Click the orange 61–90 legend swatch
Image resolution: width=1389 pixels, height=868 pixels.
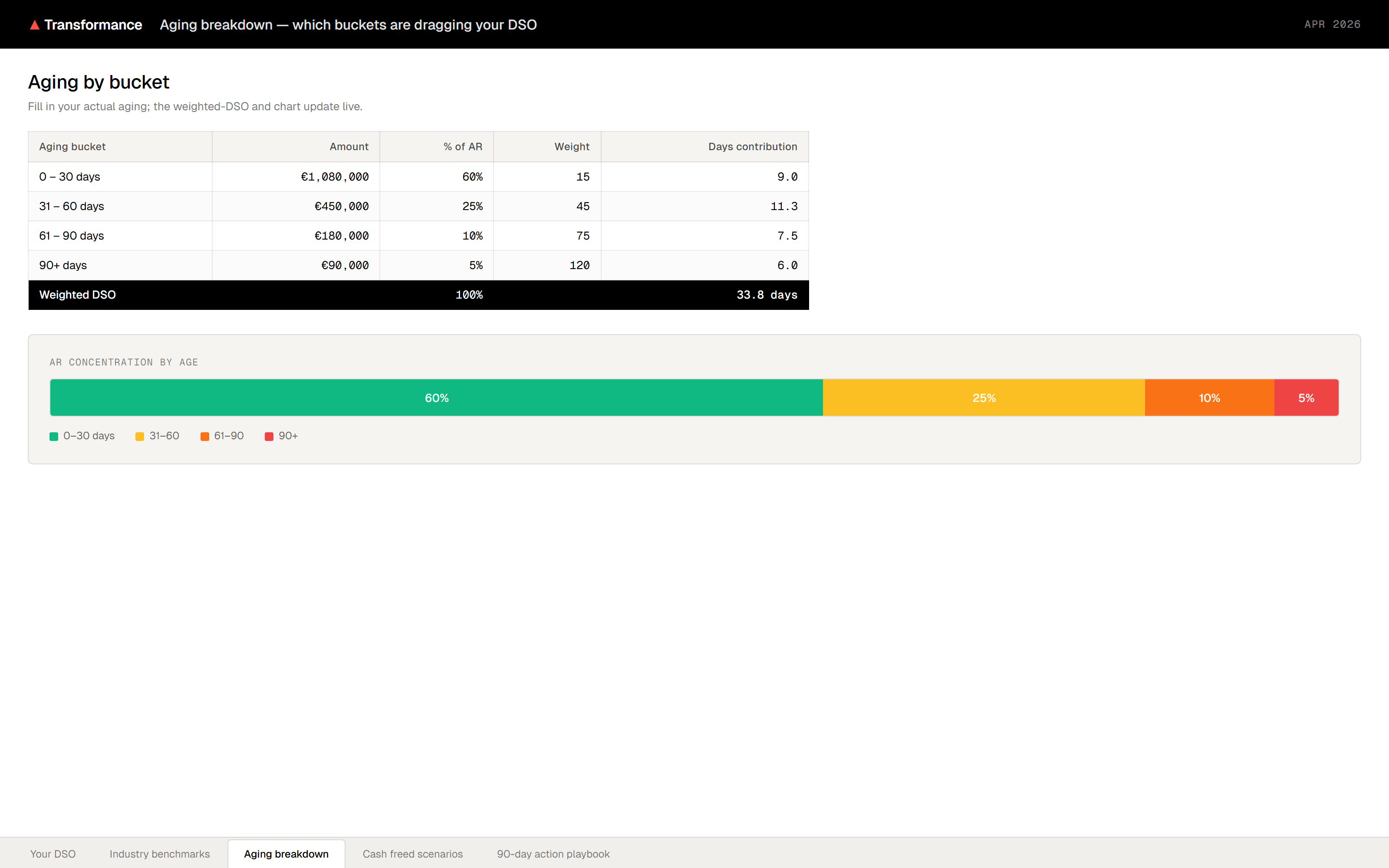(x=204, y=436)
